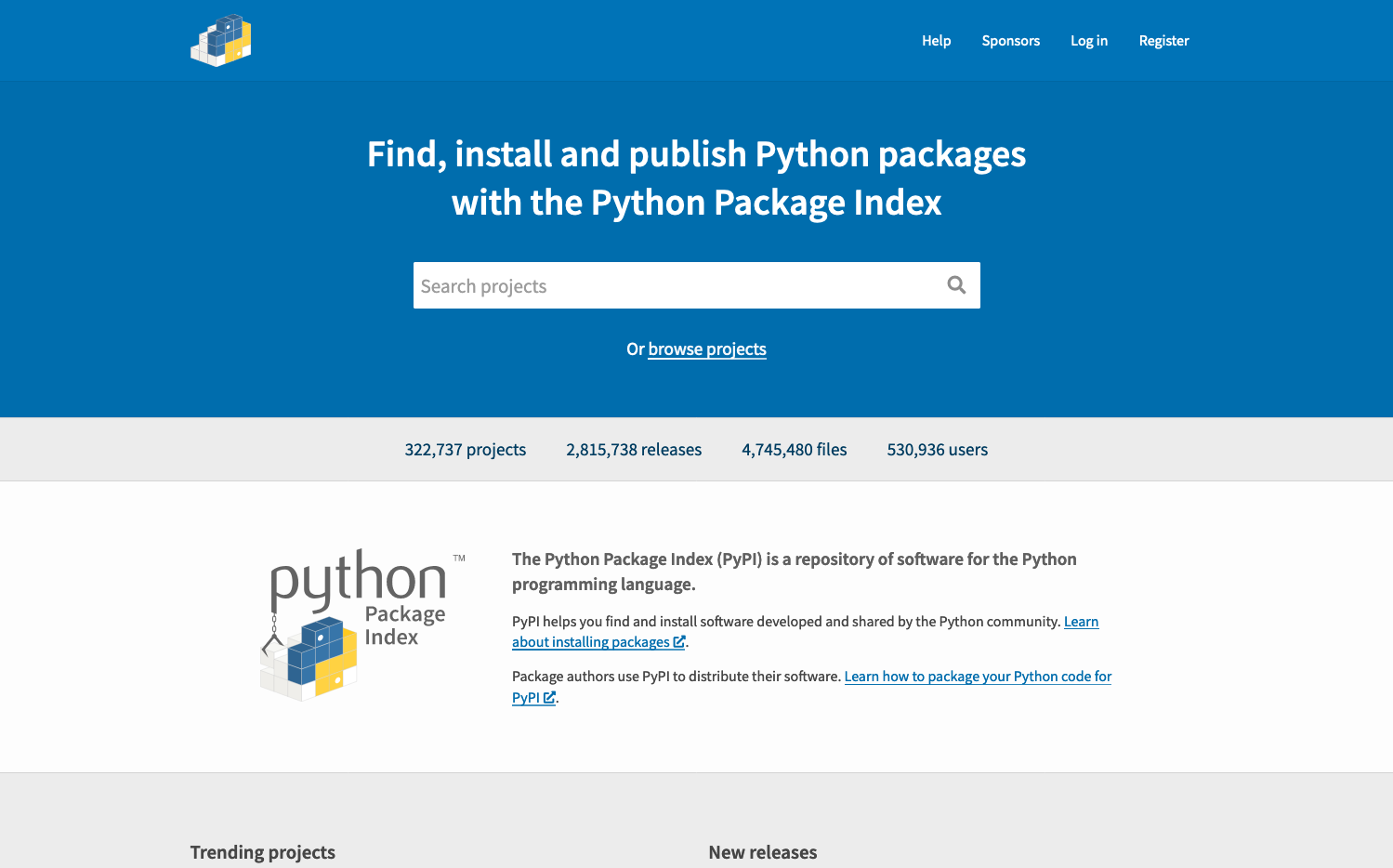The width and height of the screenshot is (1393, 868).
Task: Click the '322,737 projects' statistic
Action: [x=465, y=450]
